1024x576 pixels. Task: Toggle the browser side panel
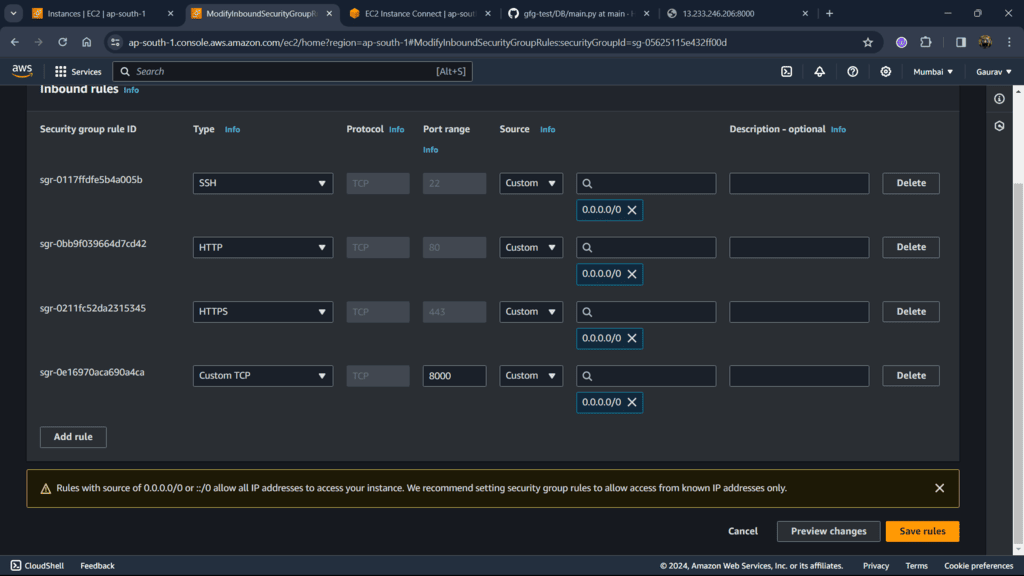[961, 42]
